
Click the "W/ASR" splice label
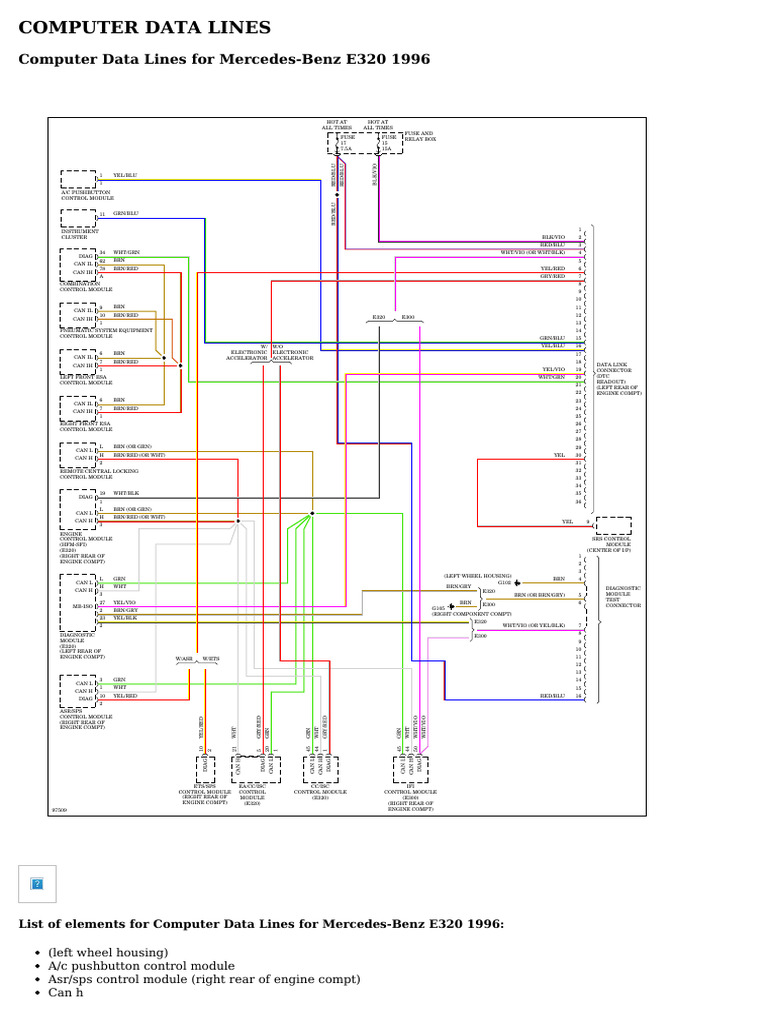click(x=184, y=659)
